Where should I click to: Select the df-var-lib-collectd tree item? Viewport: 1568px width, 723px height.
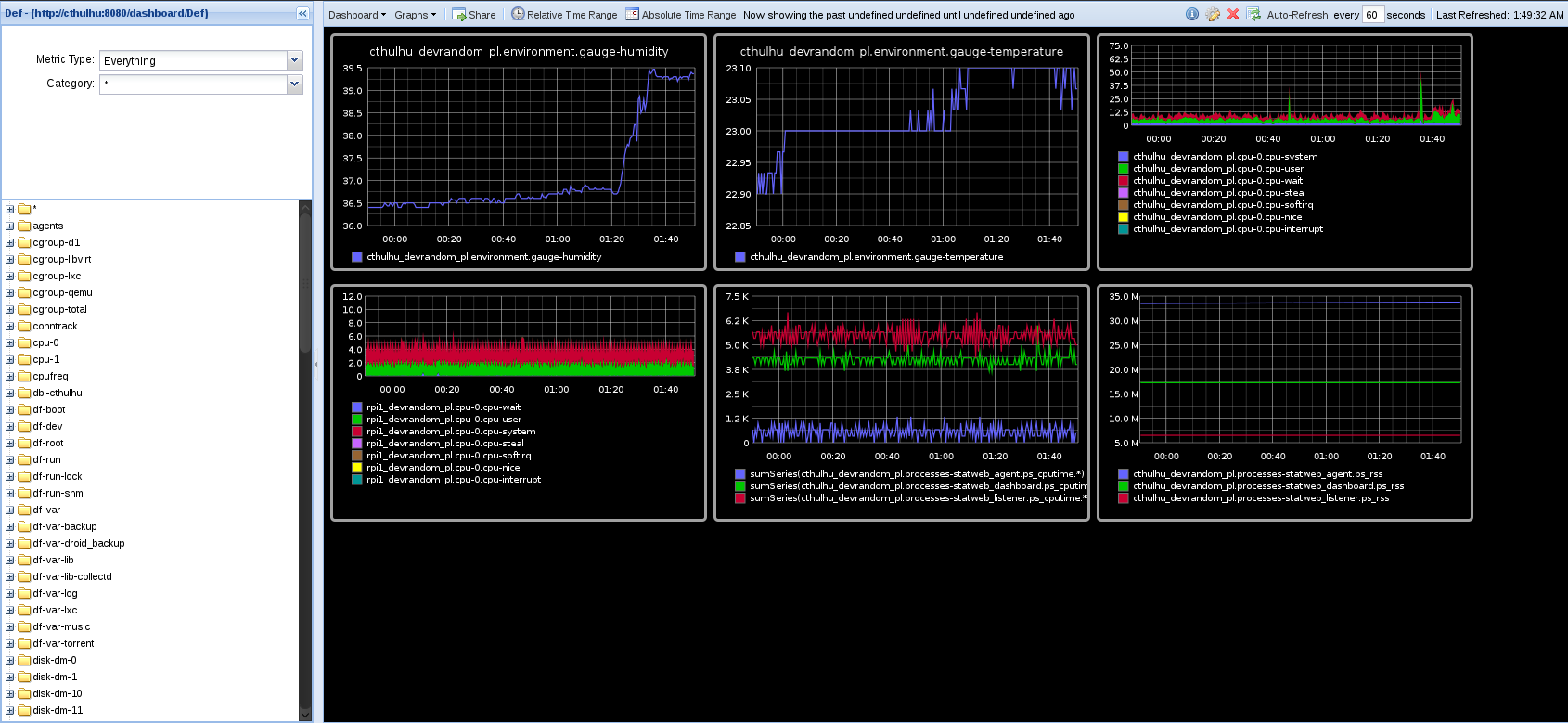point(72,576)
